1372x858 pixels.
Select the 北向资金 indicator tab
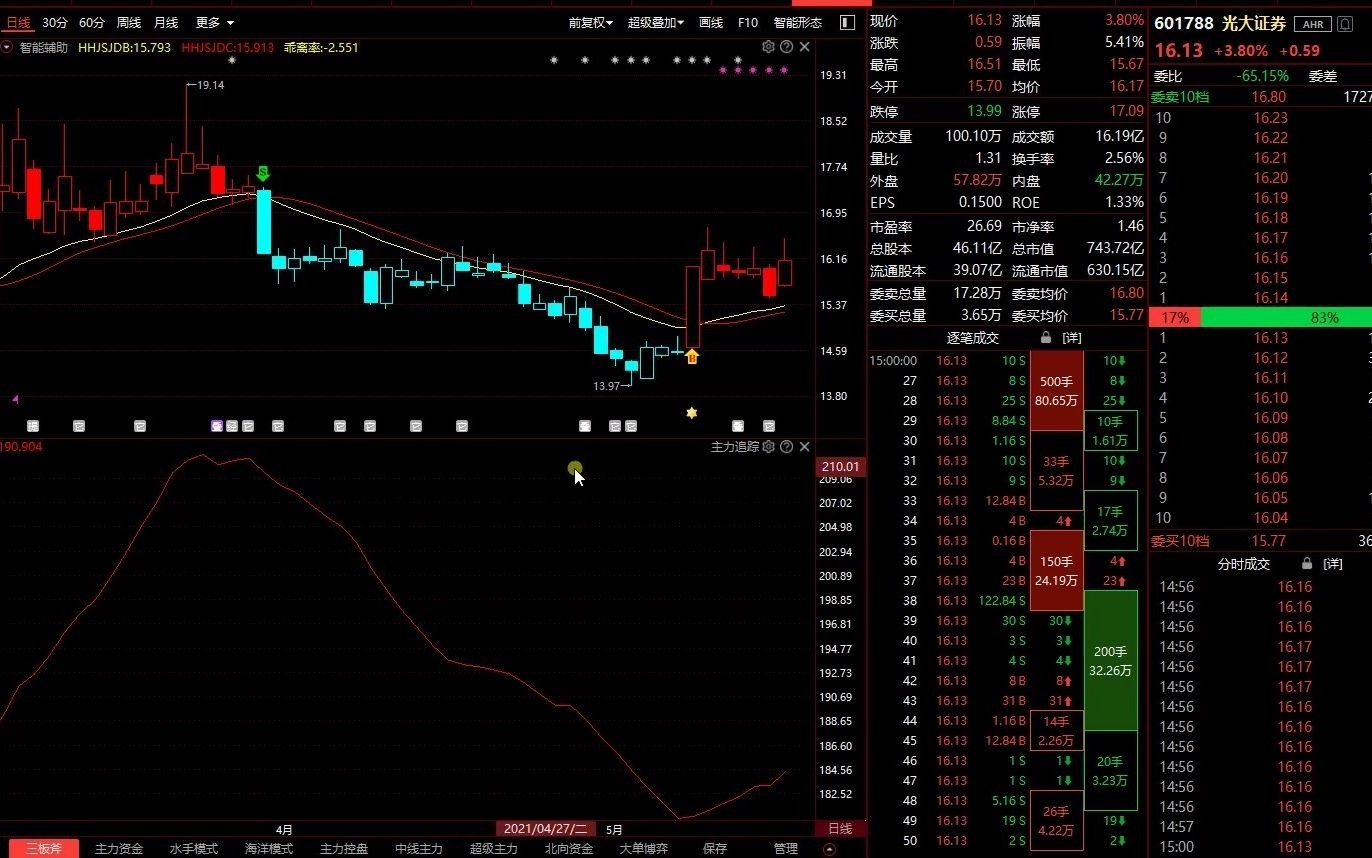(569, 849)
